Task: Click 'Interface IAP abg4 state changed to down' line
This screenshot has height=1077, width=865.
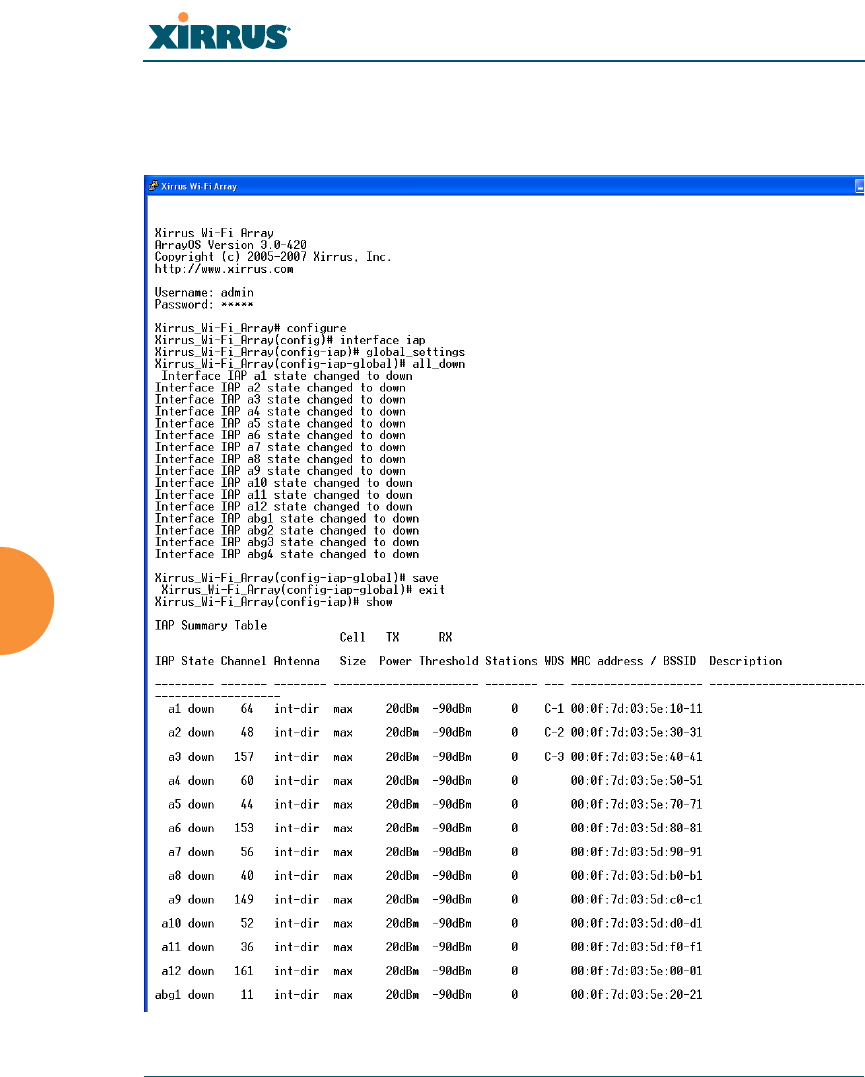Action: click(x=287, y=554)
